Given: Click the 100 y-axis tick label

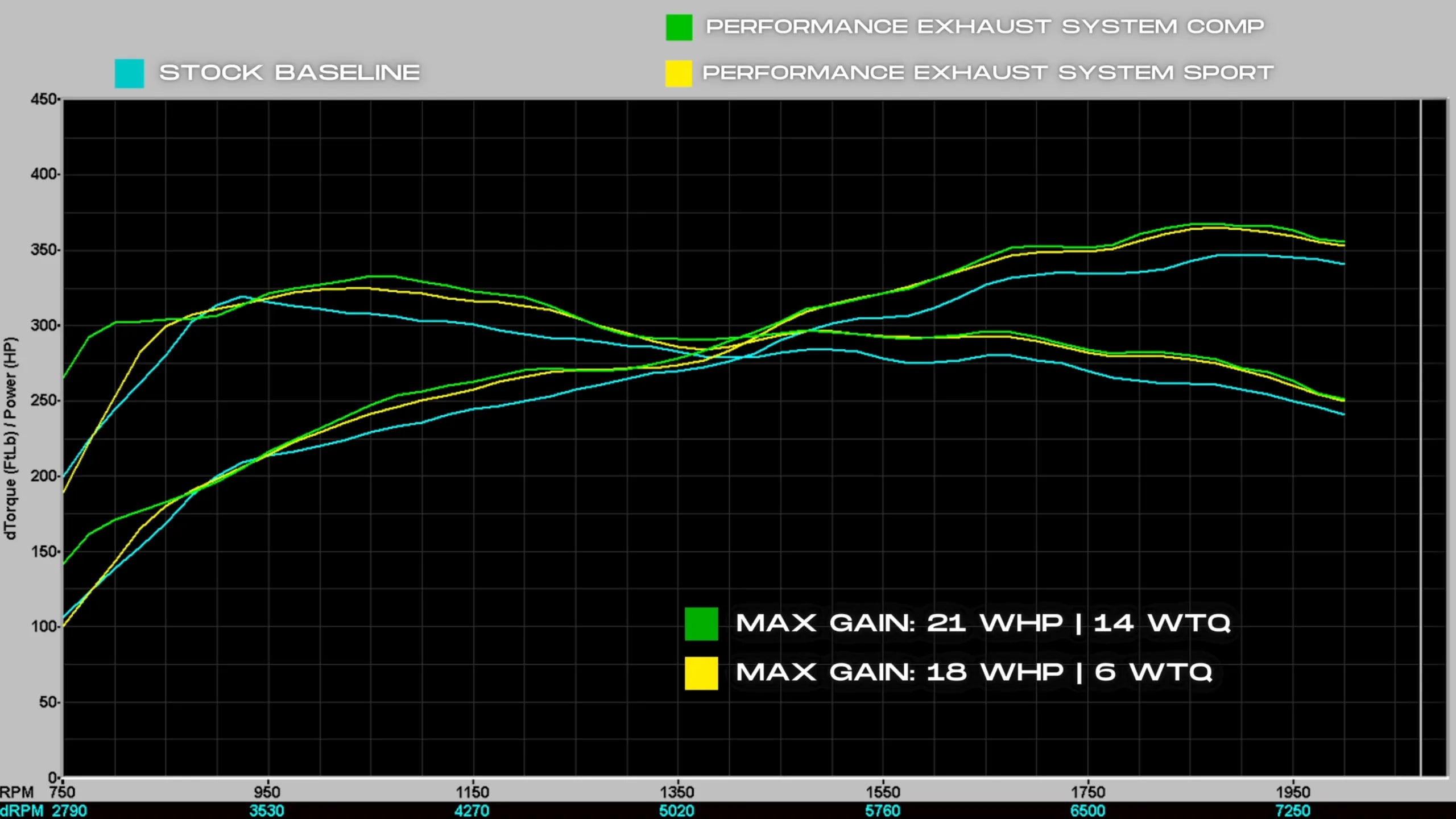Looking at the screenshot, I should click(x=44, y=626).
